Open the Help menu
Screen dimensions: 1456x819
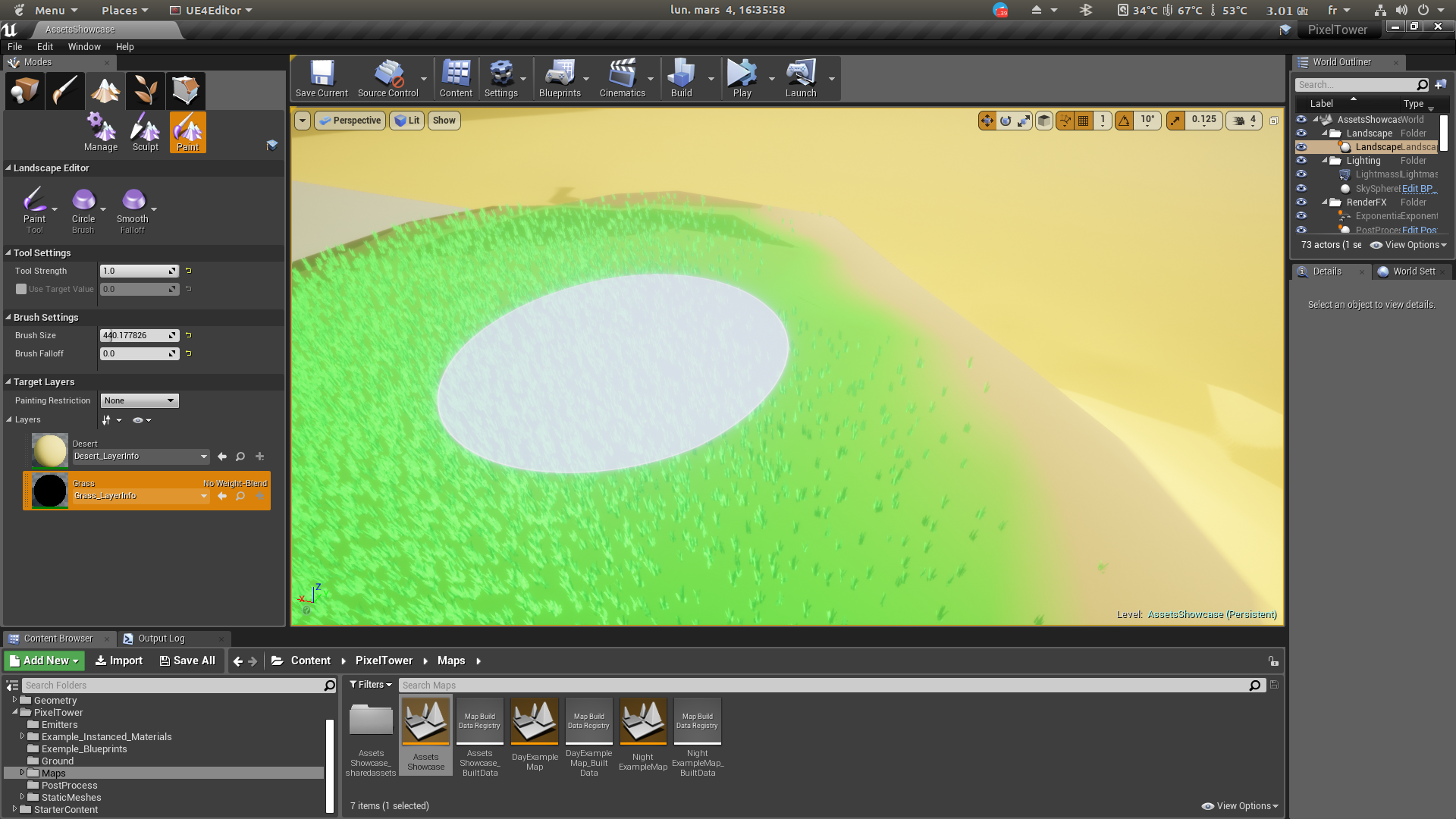point(124,46)
